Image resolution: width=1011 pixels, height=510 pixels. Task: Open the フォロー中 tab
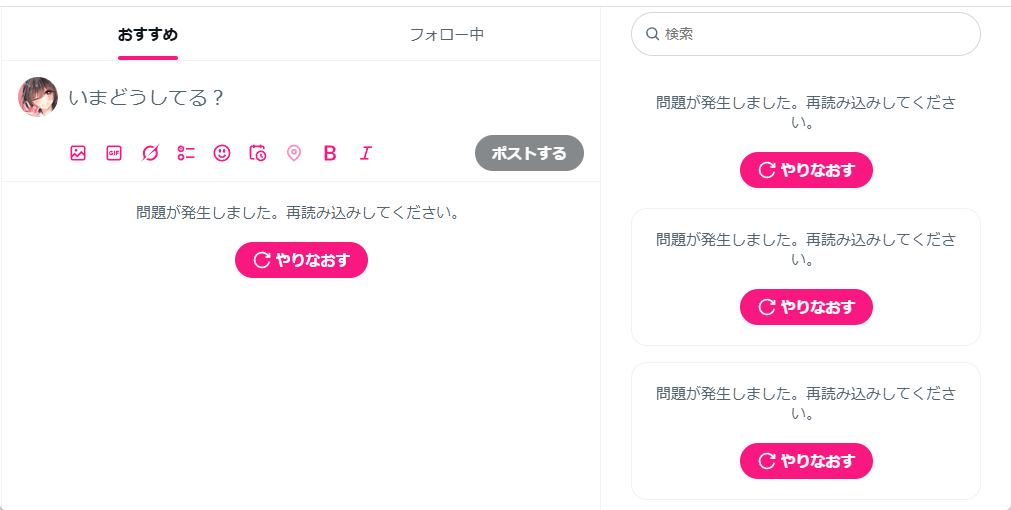[447, 34]
